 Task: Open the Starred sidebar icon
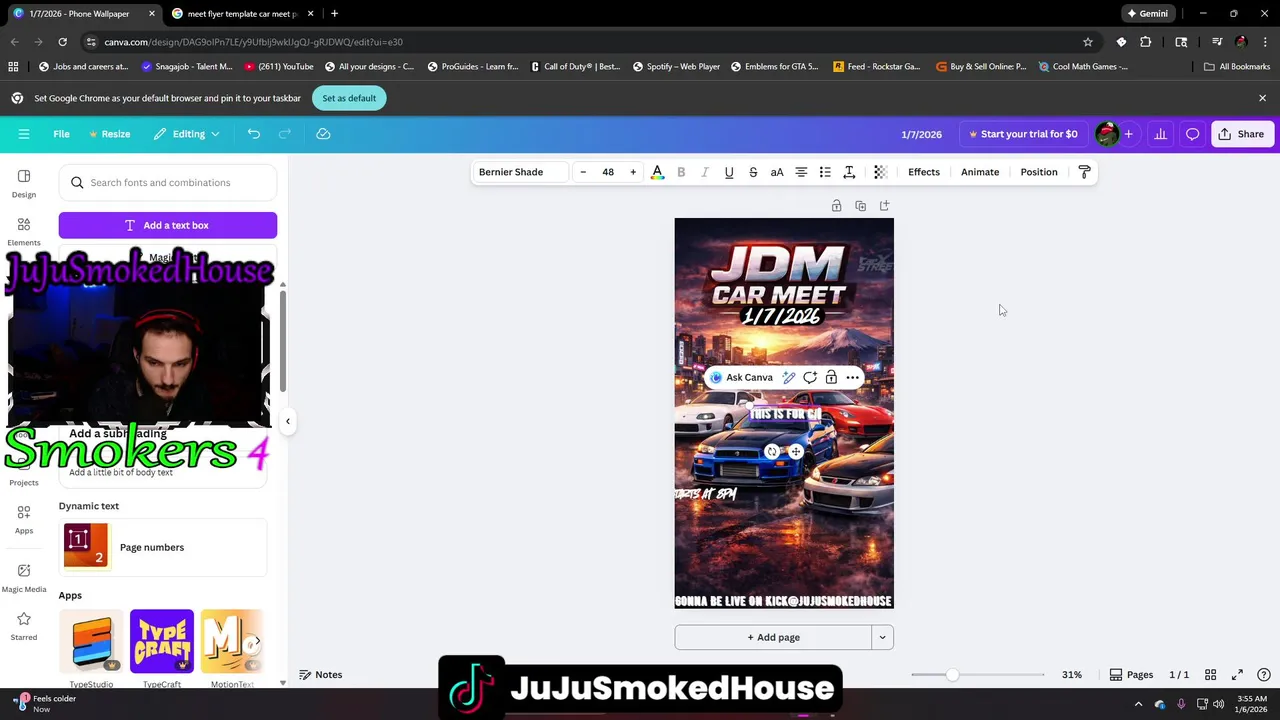point(24,626)
